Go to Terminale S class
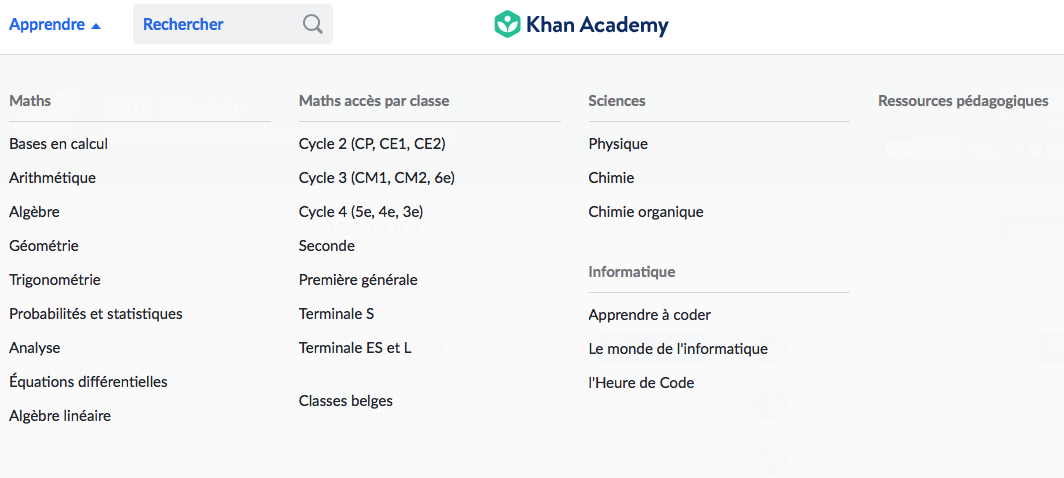This screenshot has width=1064, height=478. tap(336, 314)
